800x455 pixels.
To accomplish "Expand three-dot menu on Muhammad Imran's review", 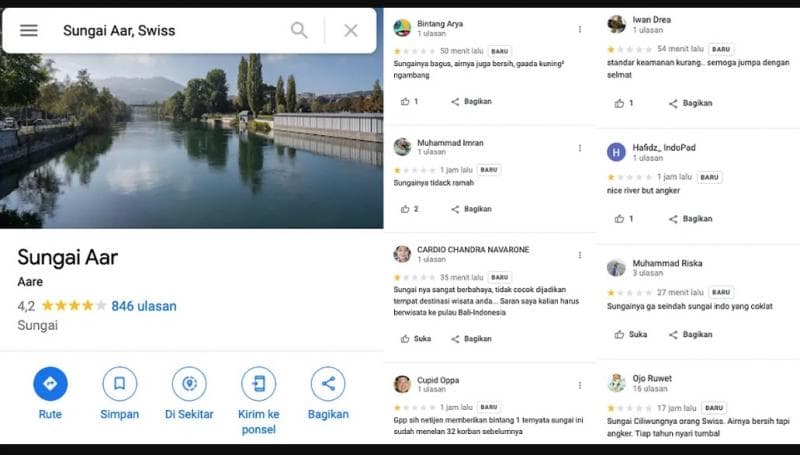I will (x=580, y=148).
